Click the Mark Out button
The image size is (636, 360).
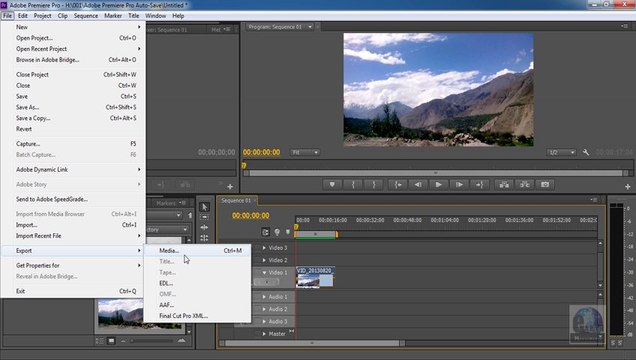tap(374, 185)
